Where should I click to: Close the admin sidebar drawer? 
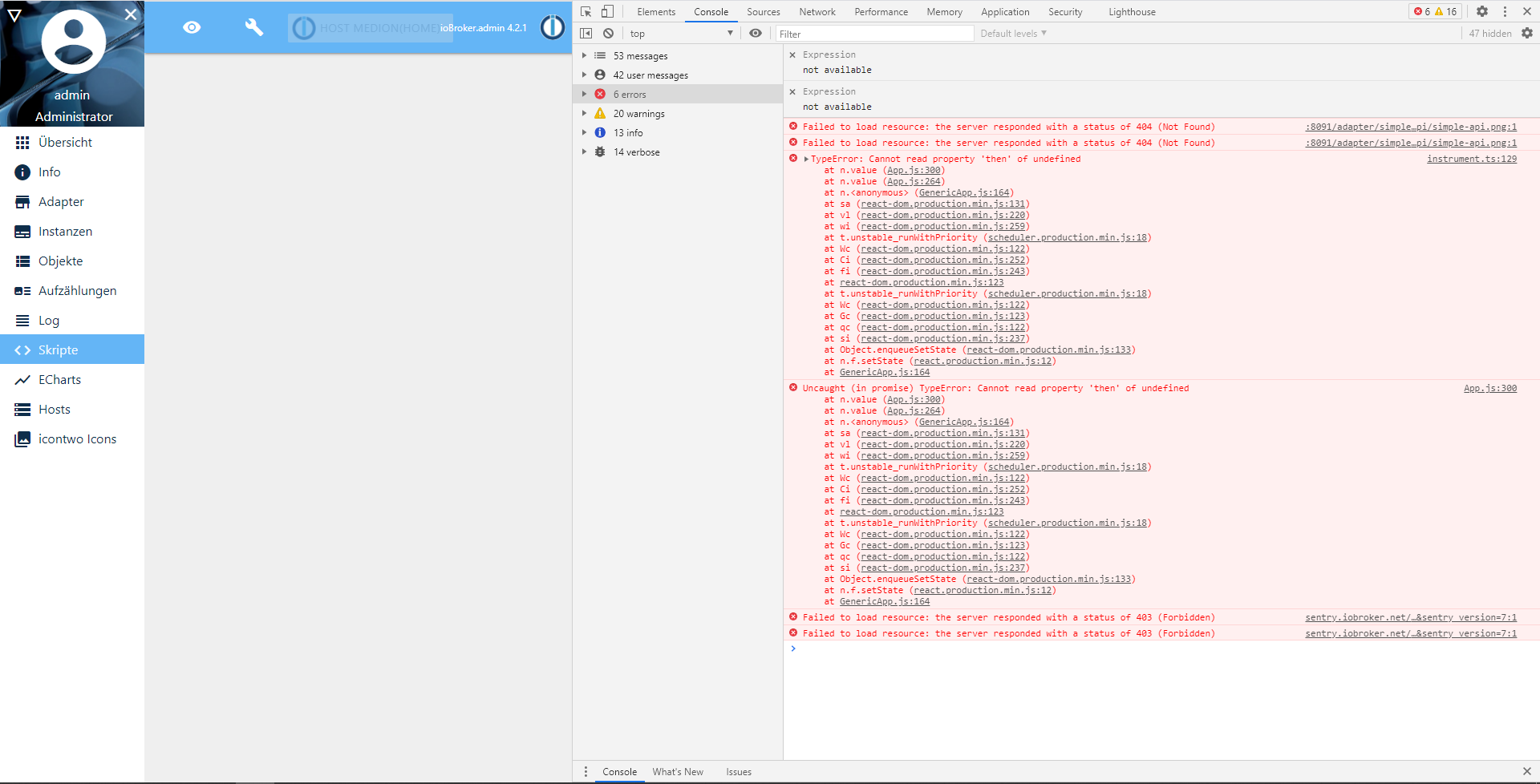point(131,14)
